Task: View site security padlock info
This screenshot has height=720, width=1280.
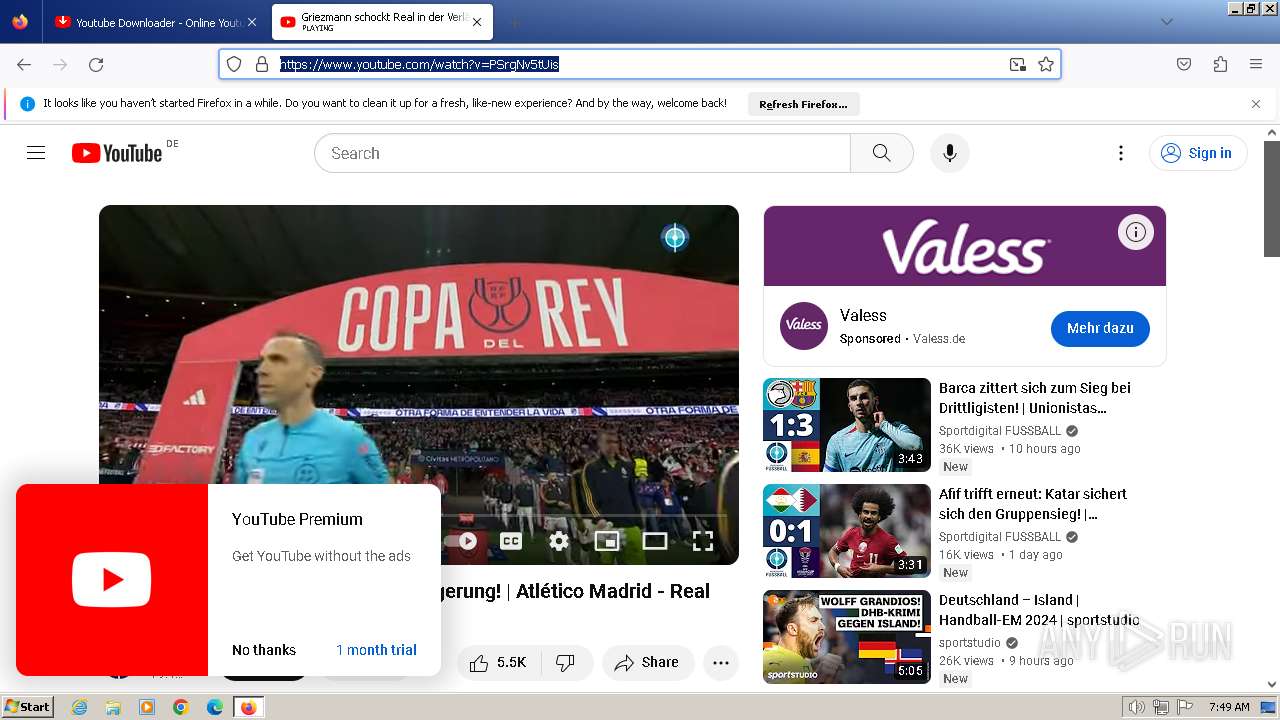Action: 262,64
